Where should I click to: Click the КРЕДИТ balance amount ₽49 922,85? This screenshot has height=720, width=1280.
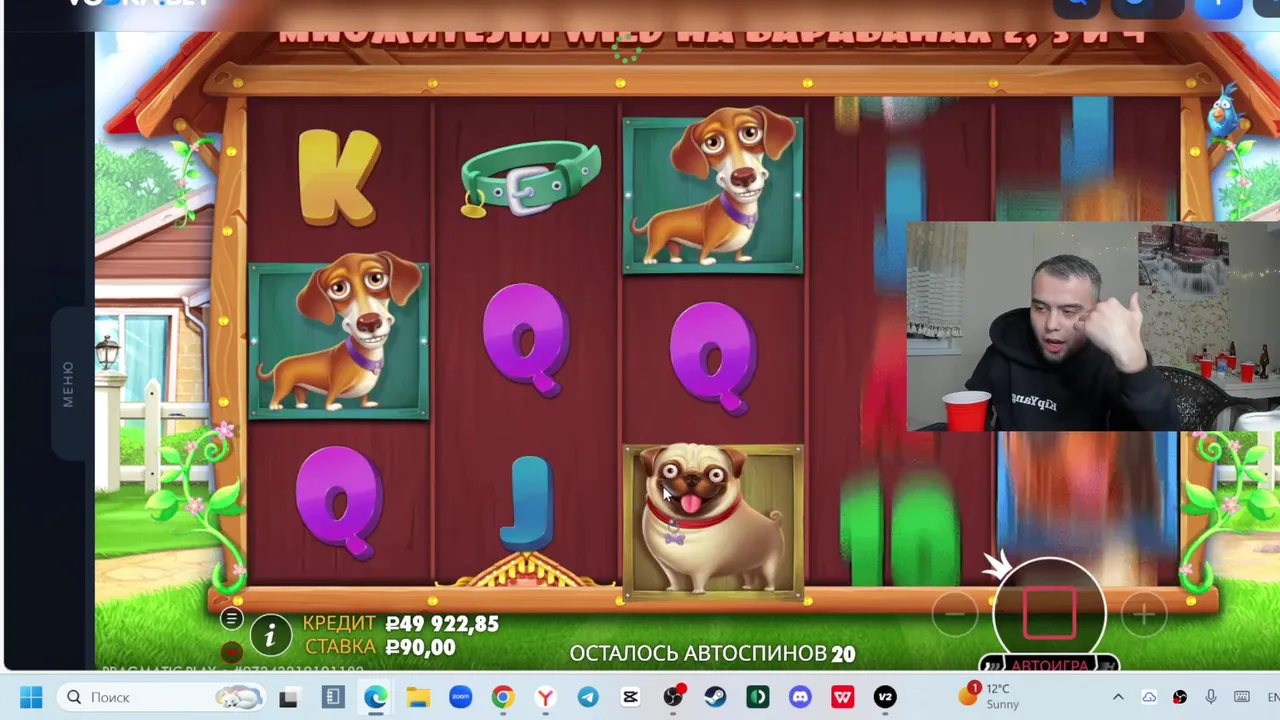pos(442,623)
